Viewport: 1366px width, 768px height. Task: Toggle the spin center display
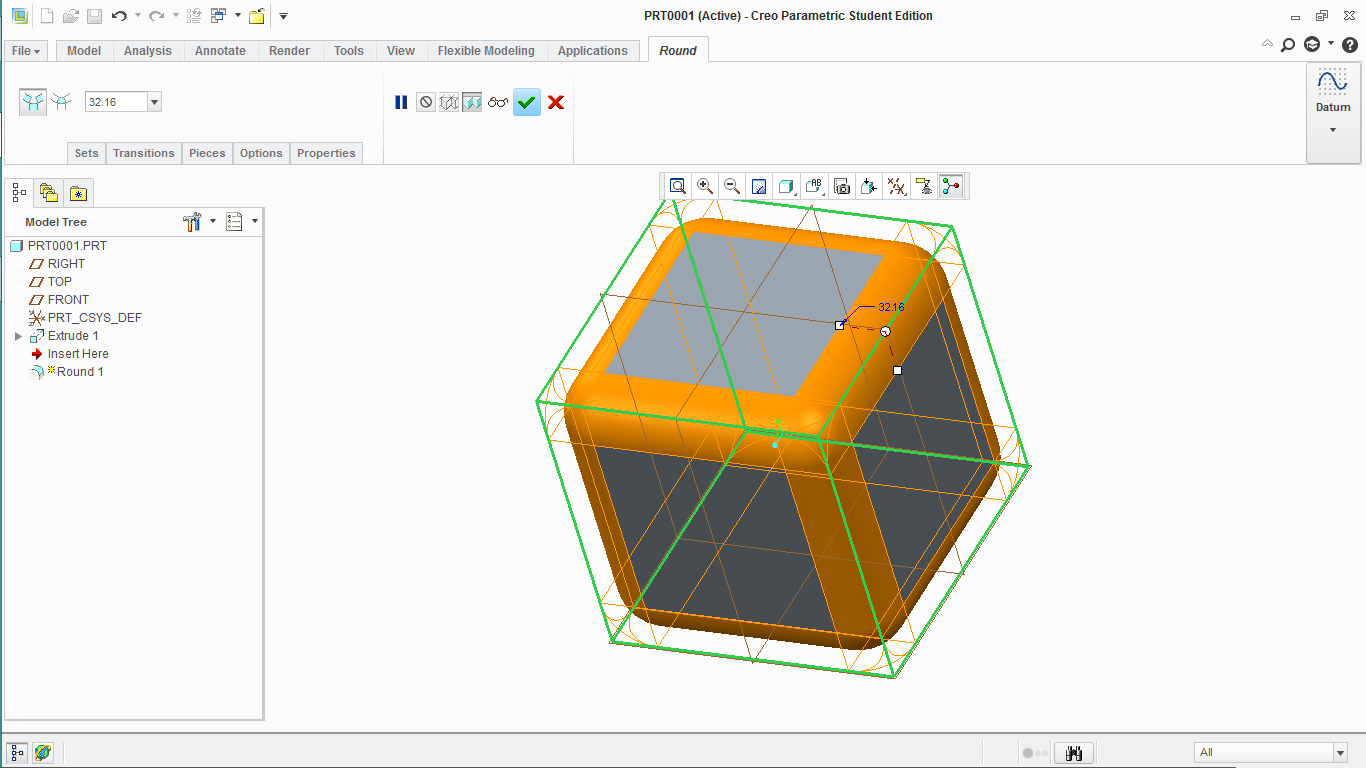[951, 186]
